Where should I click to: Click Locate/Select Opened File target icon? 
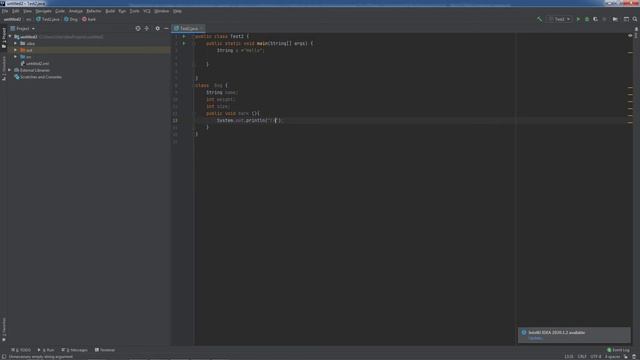(138, 29)
